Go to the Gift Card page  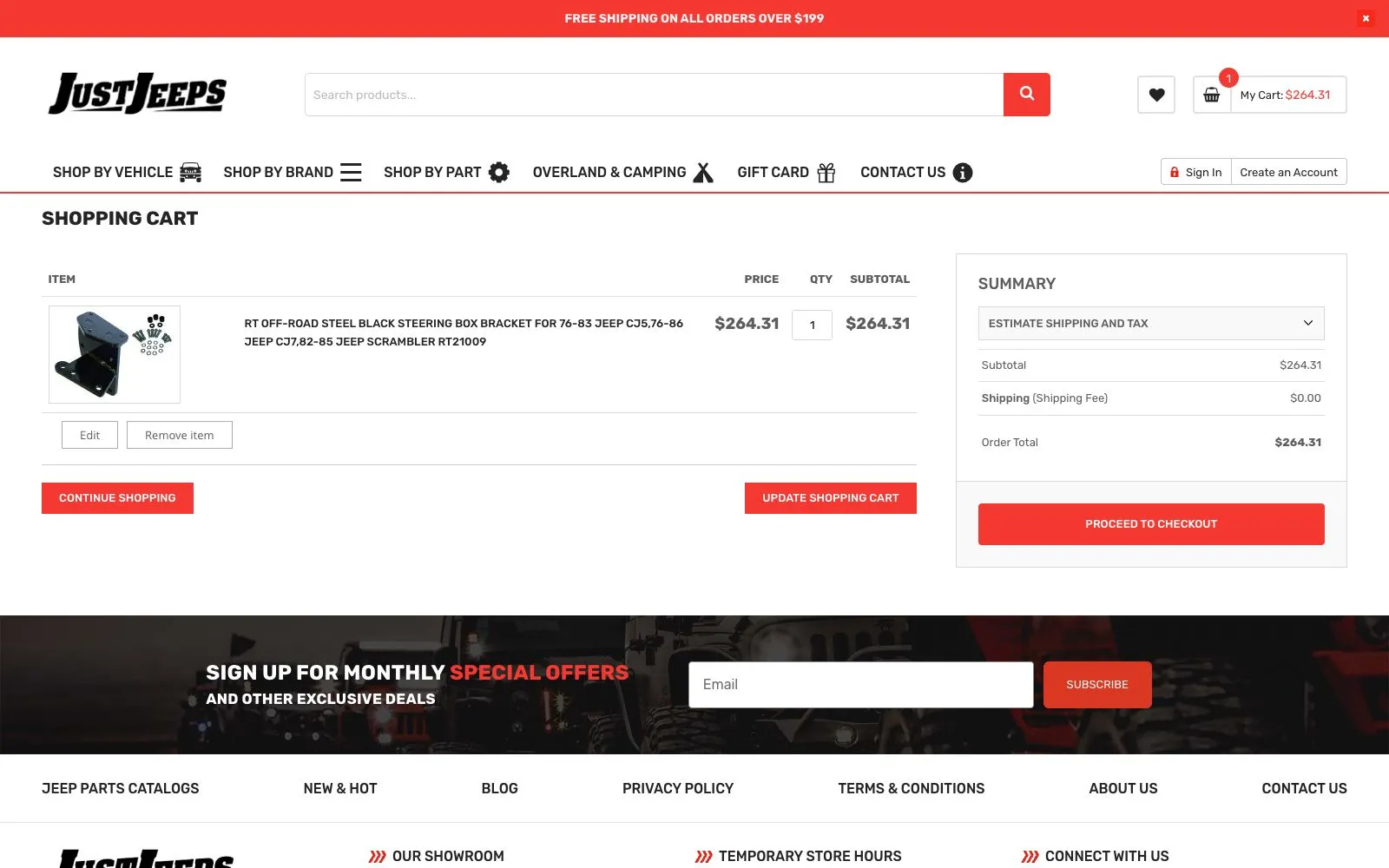(x=773, y=172)
